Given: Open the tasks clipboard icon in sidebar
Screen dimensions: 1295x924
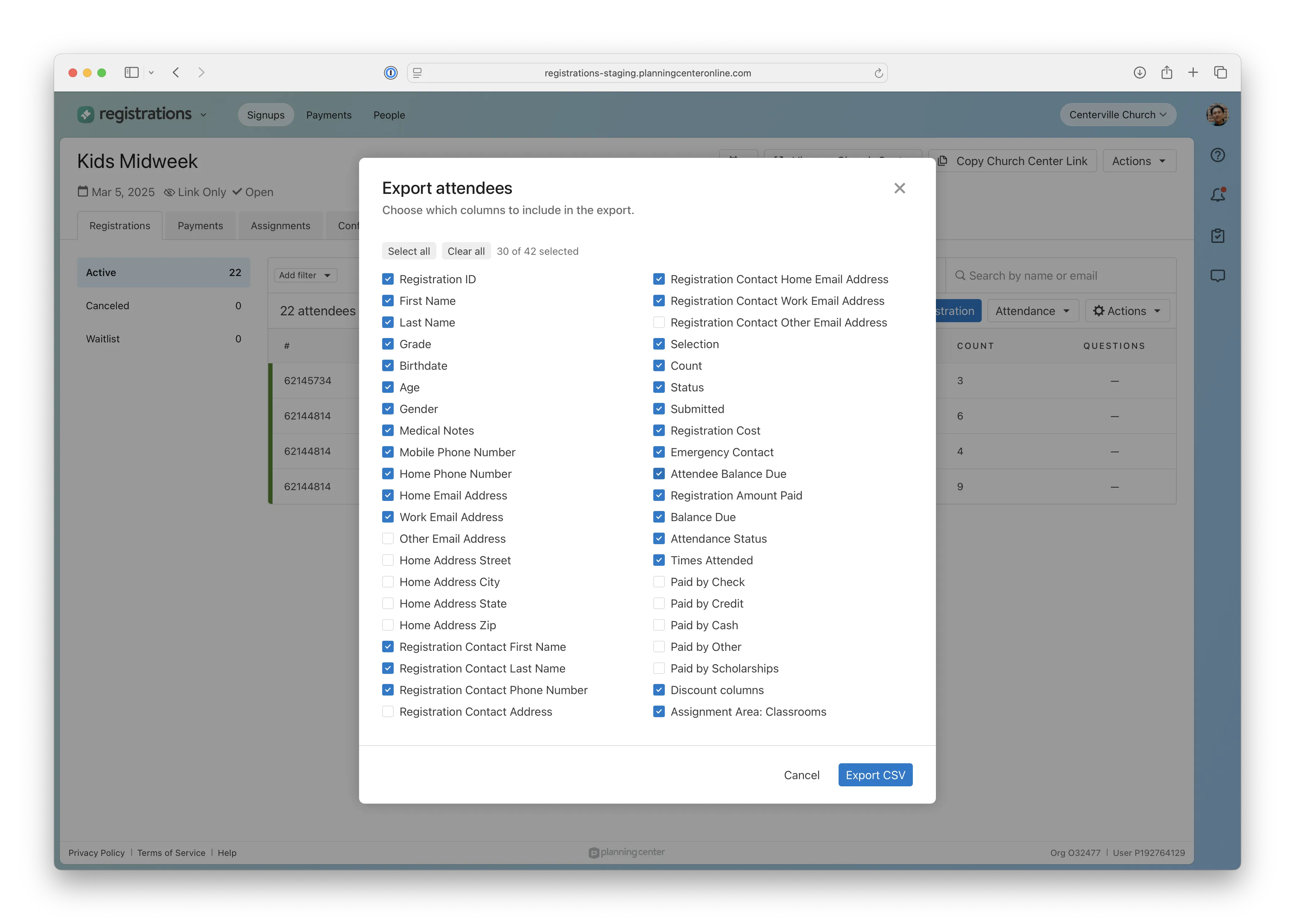Looking at the screenshot, I should click(x=1217, y=236).
